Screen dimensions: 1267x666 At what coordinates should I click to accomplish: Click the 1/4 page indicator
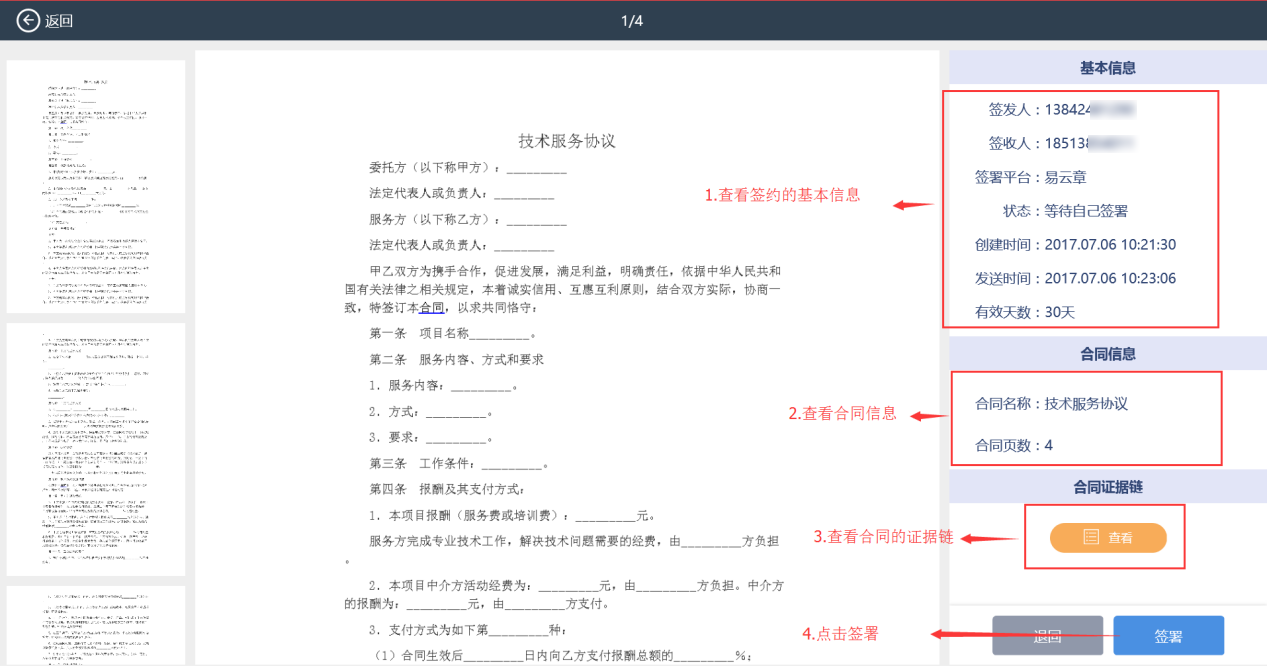(x=632, y=21)
